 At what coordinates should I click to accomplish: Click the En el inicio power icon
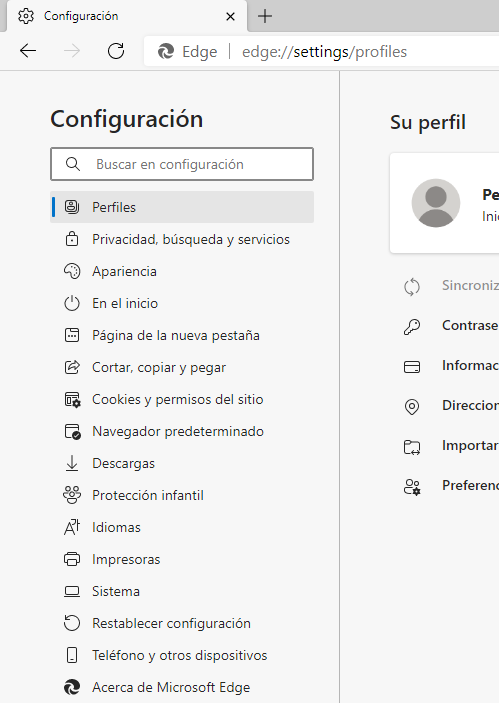pos(72,304)
